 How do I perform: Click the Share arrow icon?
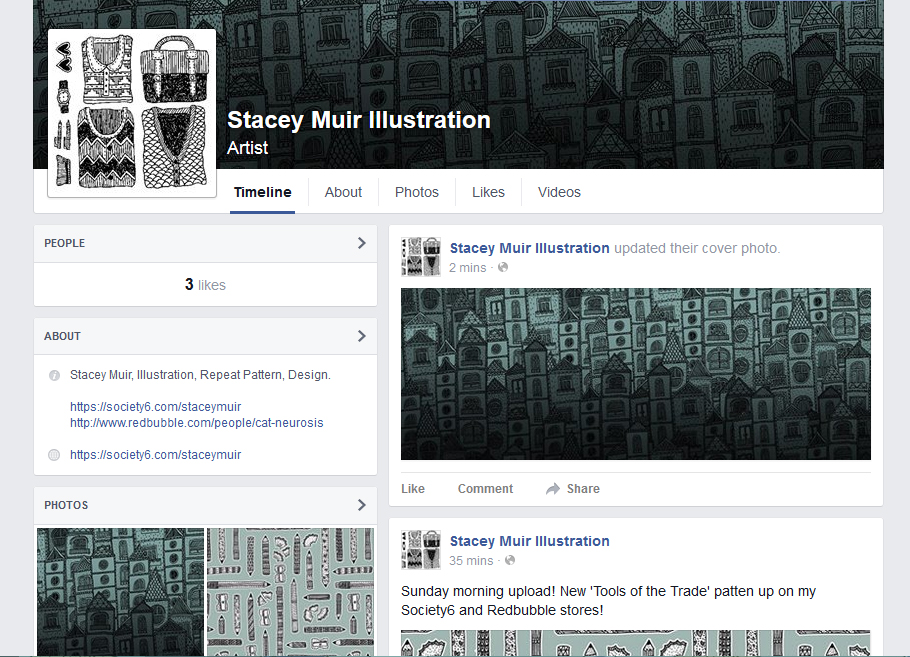[553, 489]
